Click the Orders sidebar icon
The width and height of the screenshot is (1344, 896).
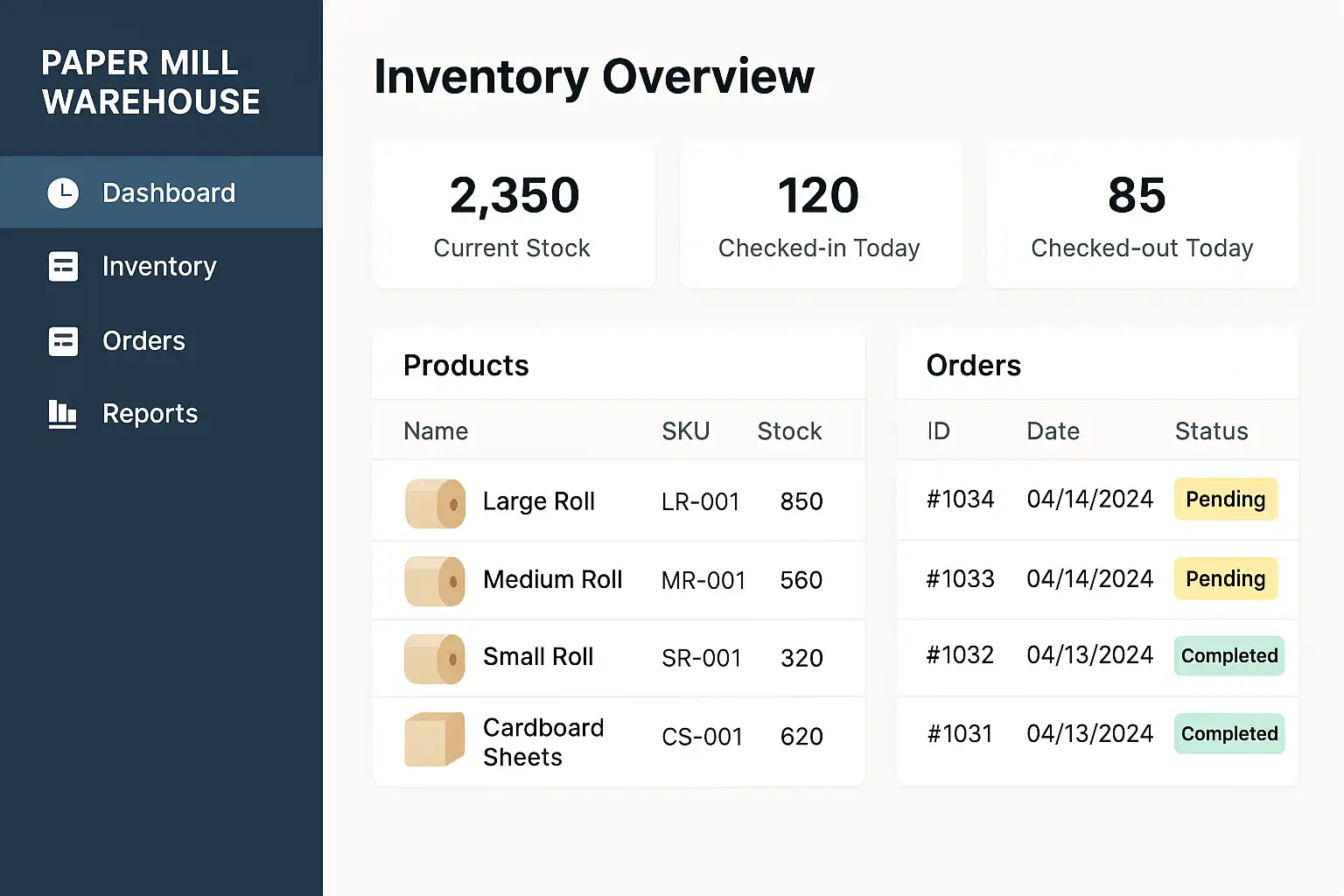pyautogui.click(x=63, y=341)
